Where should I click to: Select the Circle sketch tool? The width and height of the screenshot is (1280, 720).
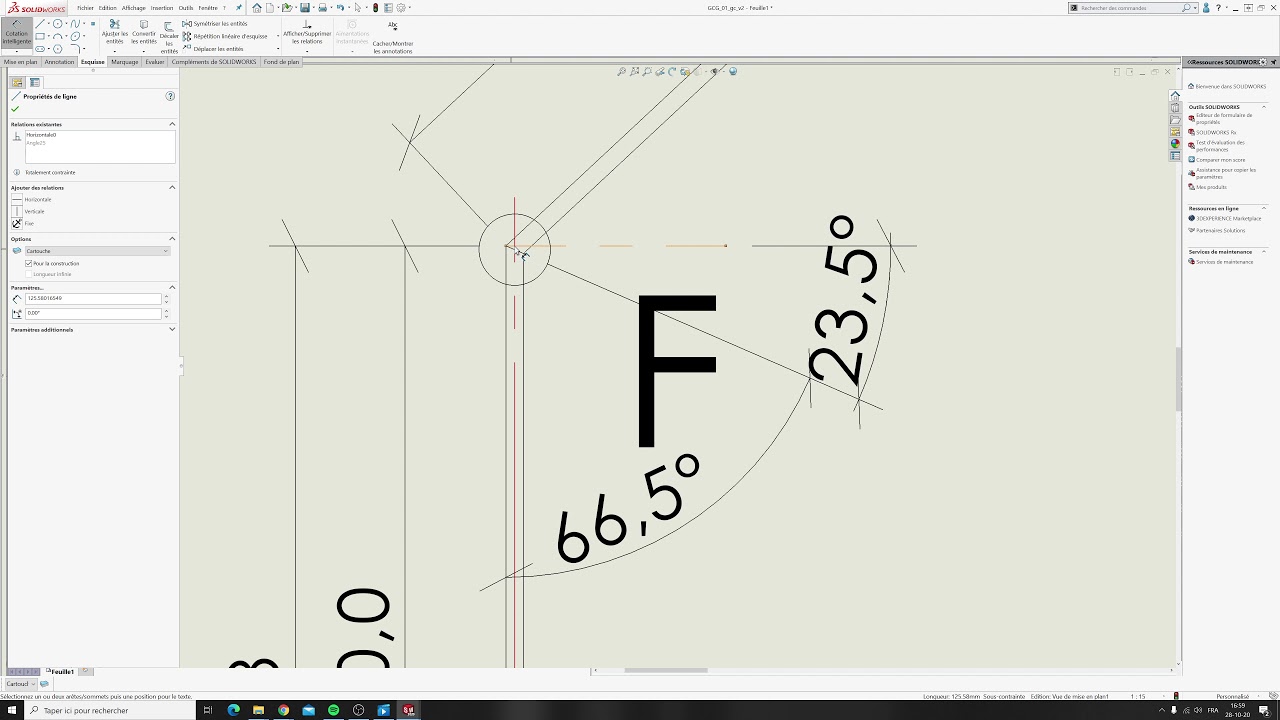[x=58, y=23]
